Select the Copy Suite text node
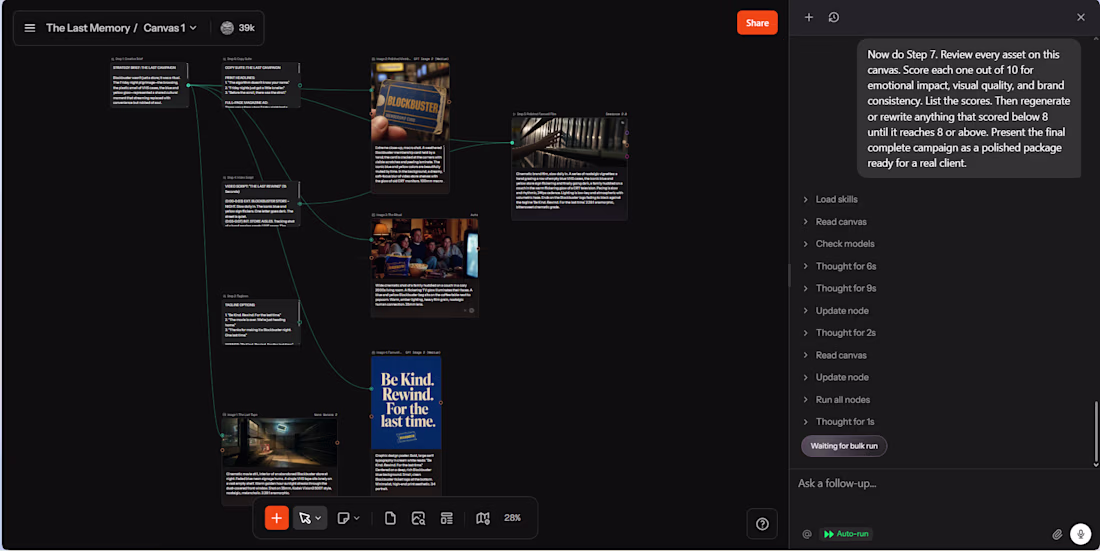 point(261,85)
